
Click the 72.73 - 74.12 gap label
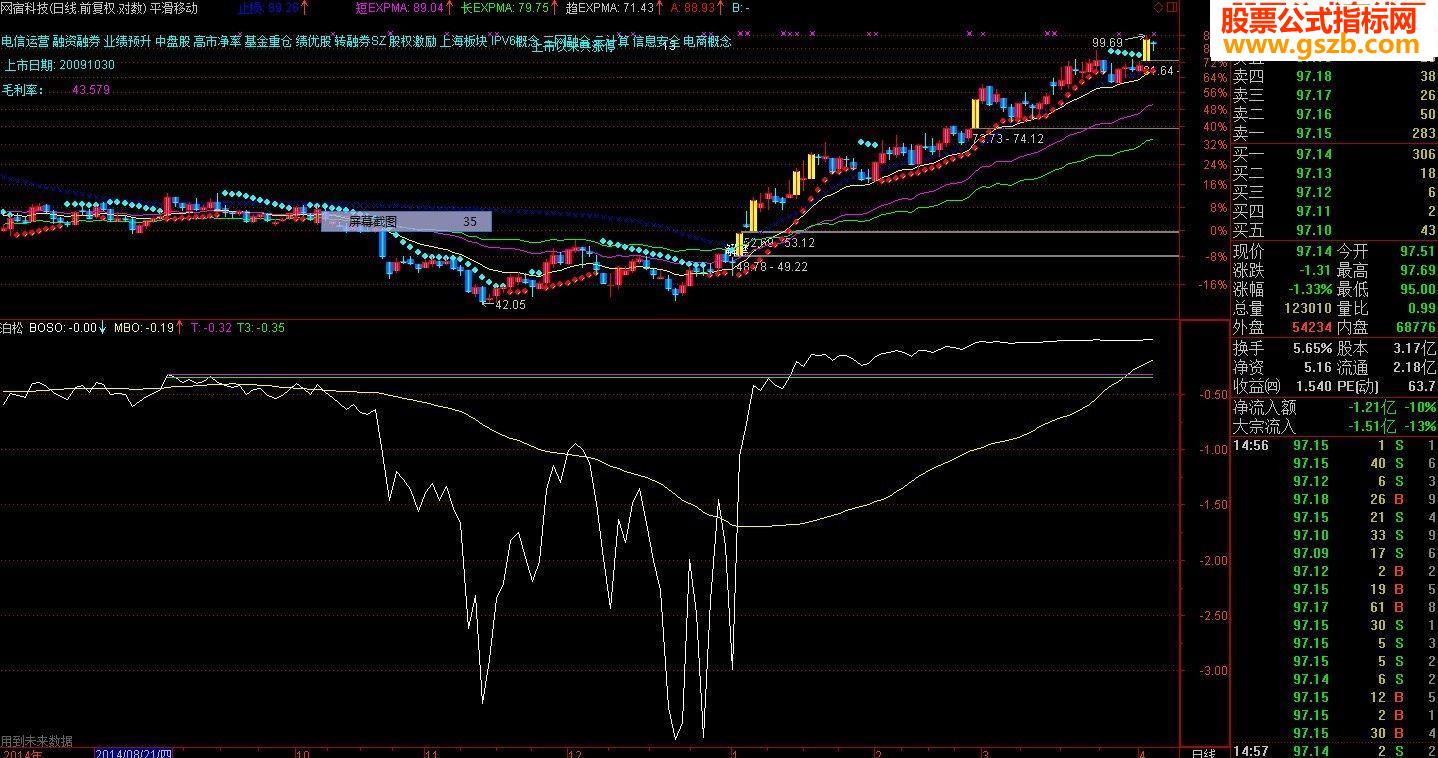click(x=1008, y=139)
